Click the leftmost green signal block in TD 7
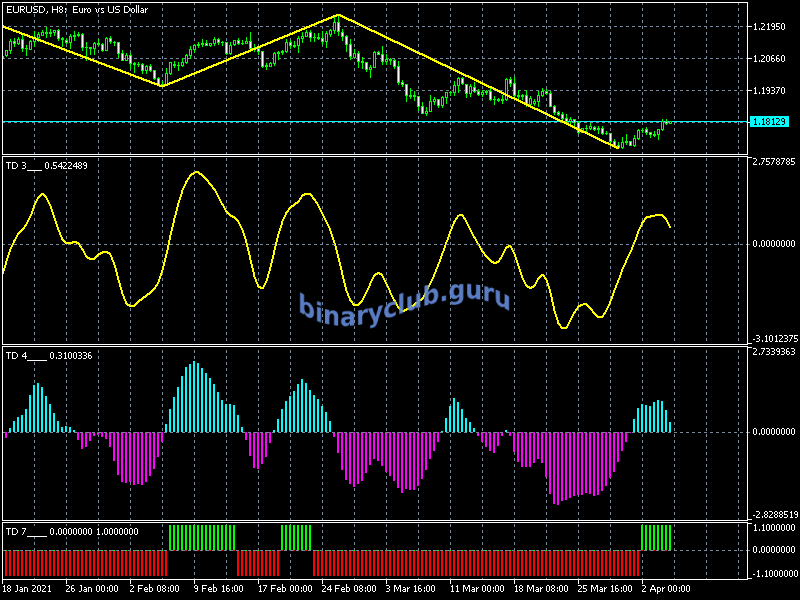The image size is (800, 600). (202, 537)
